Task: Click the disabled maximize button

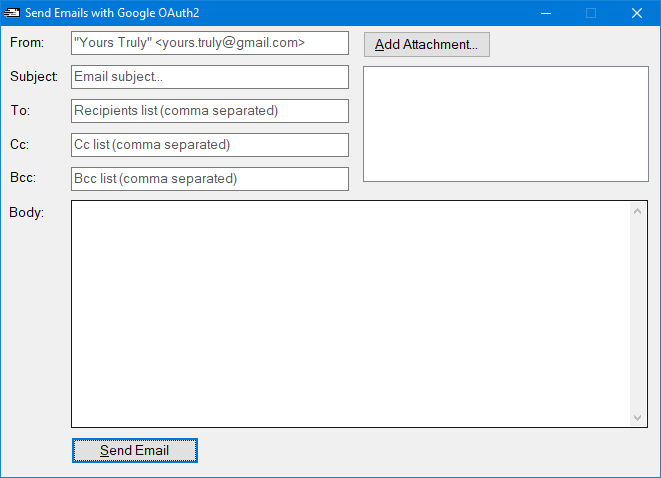Action: coord(591,13)
